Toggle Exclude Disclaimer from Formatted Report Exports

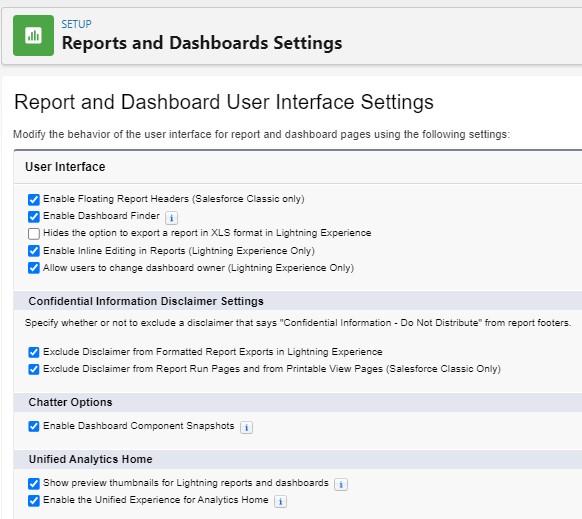[34, 352]
